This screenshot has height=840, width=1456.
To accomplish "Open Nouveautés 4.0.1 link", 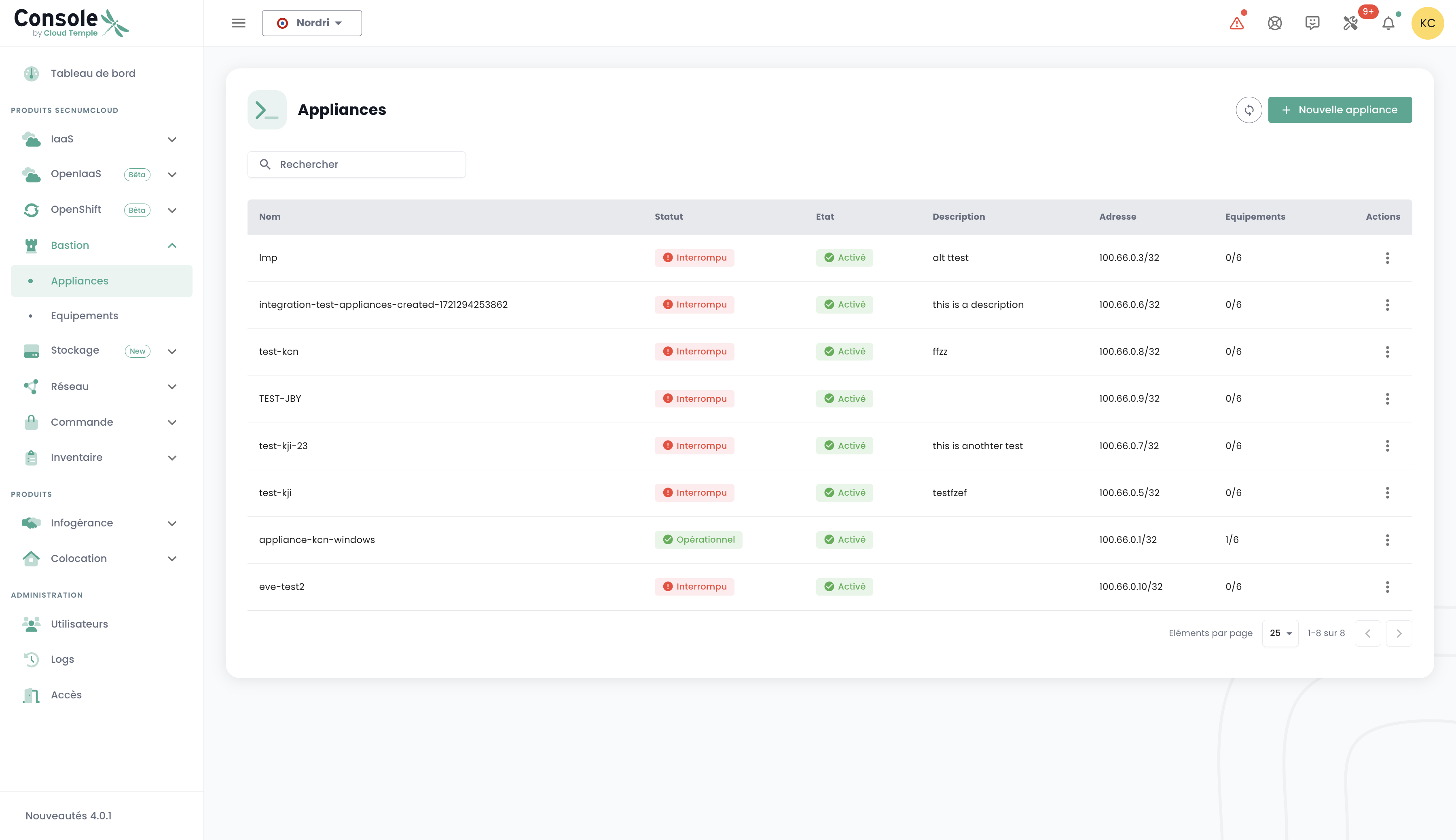I will [x=69, y=816].
